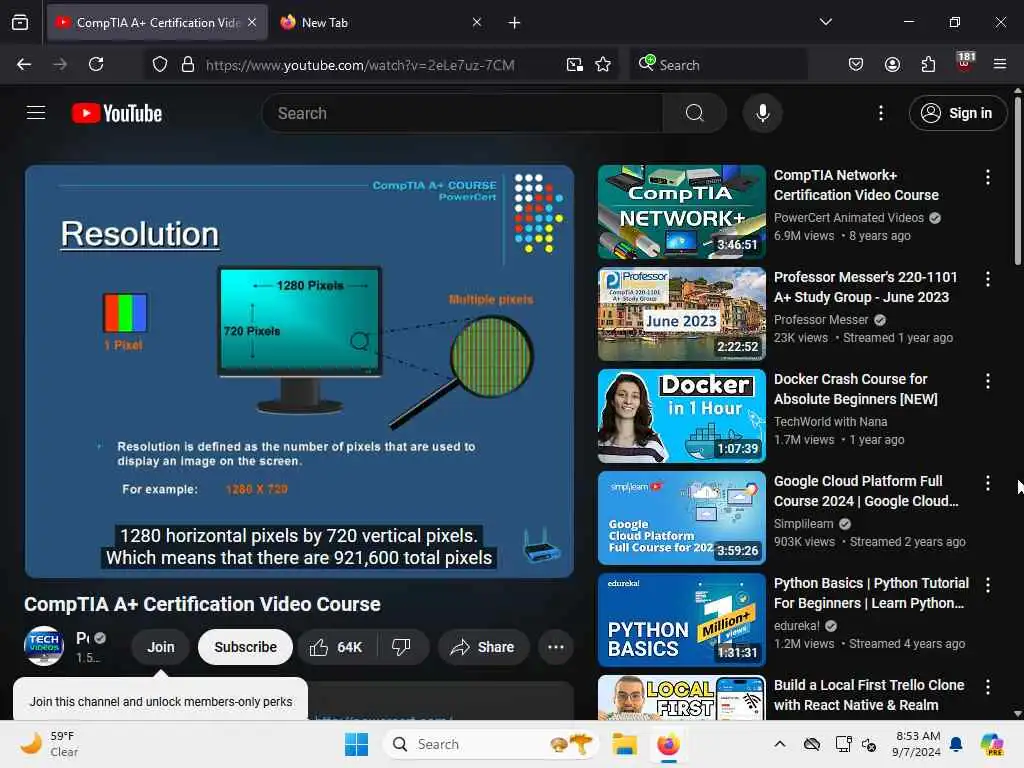This screenshot has height=768, width=1024.
Task: Click the YouTube URL address bar
Action: coord(360,65)
